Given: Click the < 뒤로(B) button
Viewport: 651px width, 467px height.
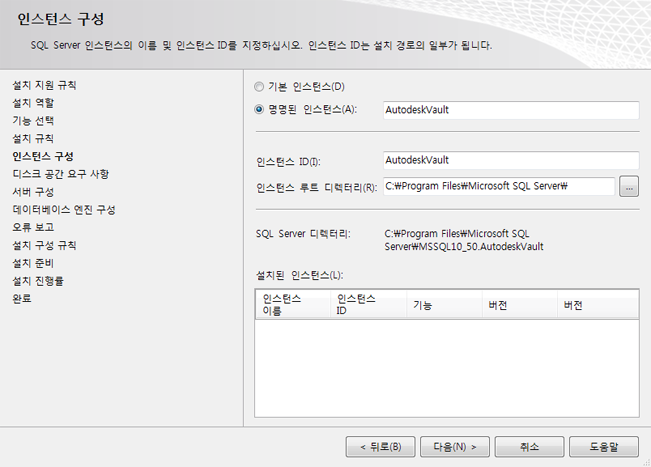Looking at the screenshot, I should click(380, 447).
